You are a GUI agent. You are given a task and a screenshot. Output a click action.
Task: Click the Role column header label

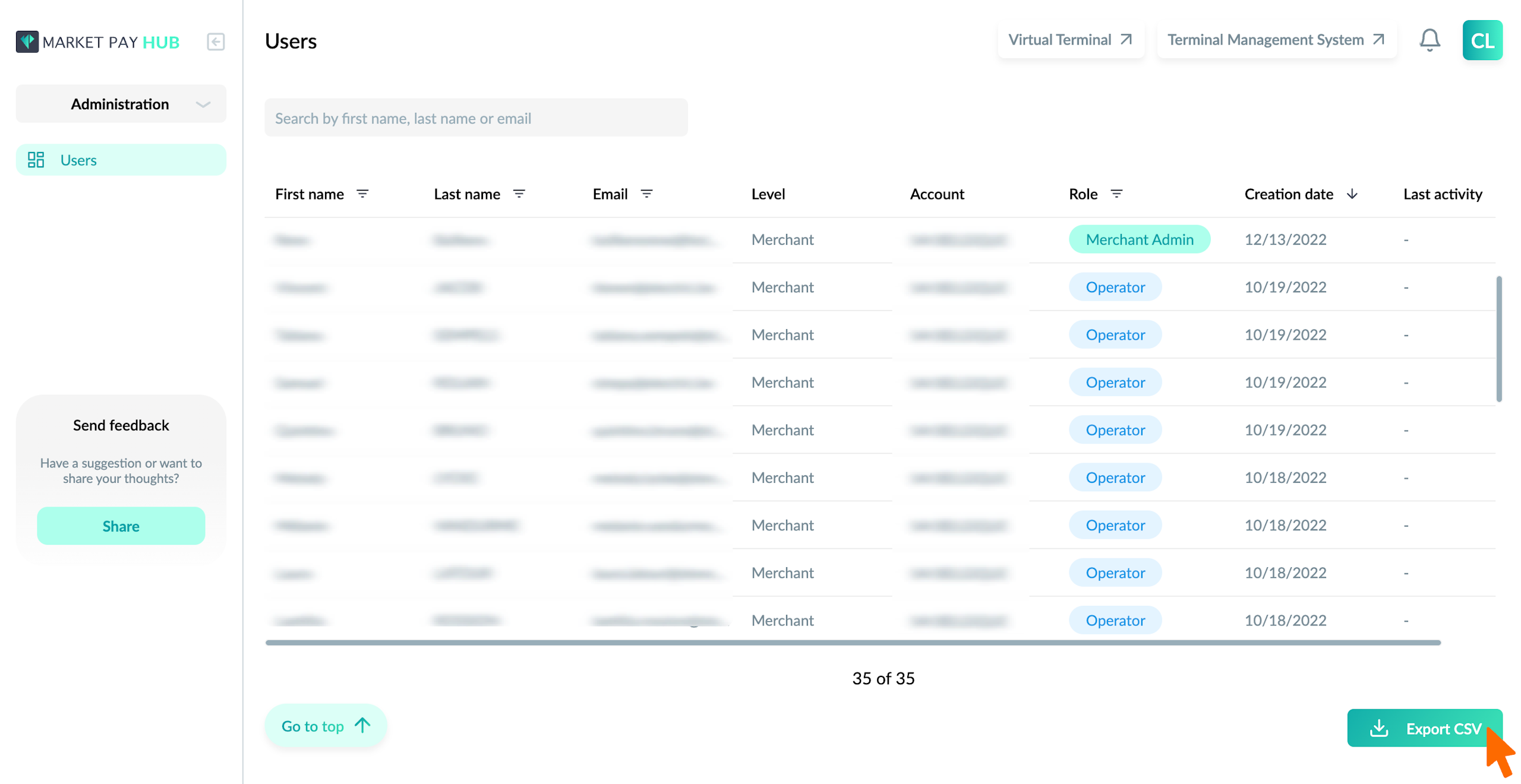pos(1083,194)
